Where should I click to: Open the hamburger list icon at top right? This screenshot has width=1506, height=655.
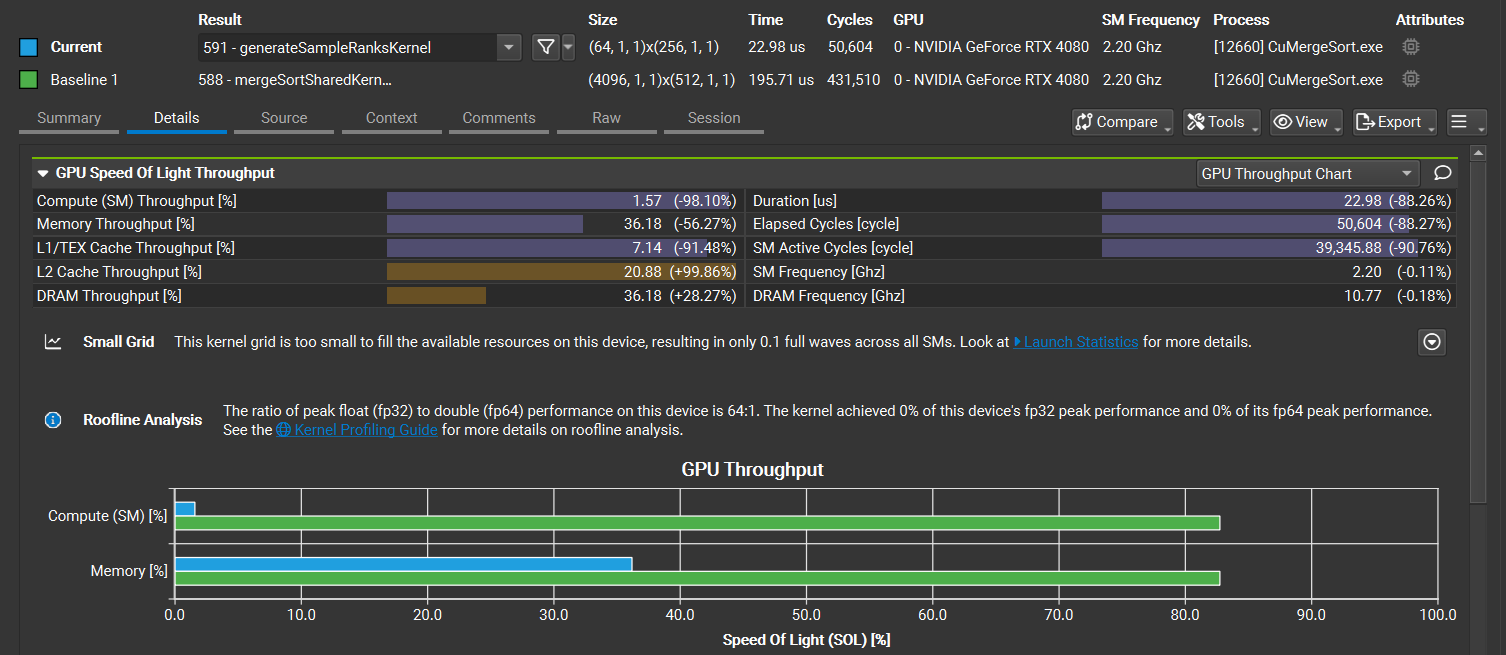(x=1459, y=121)
